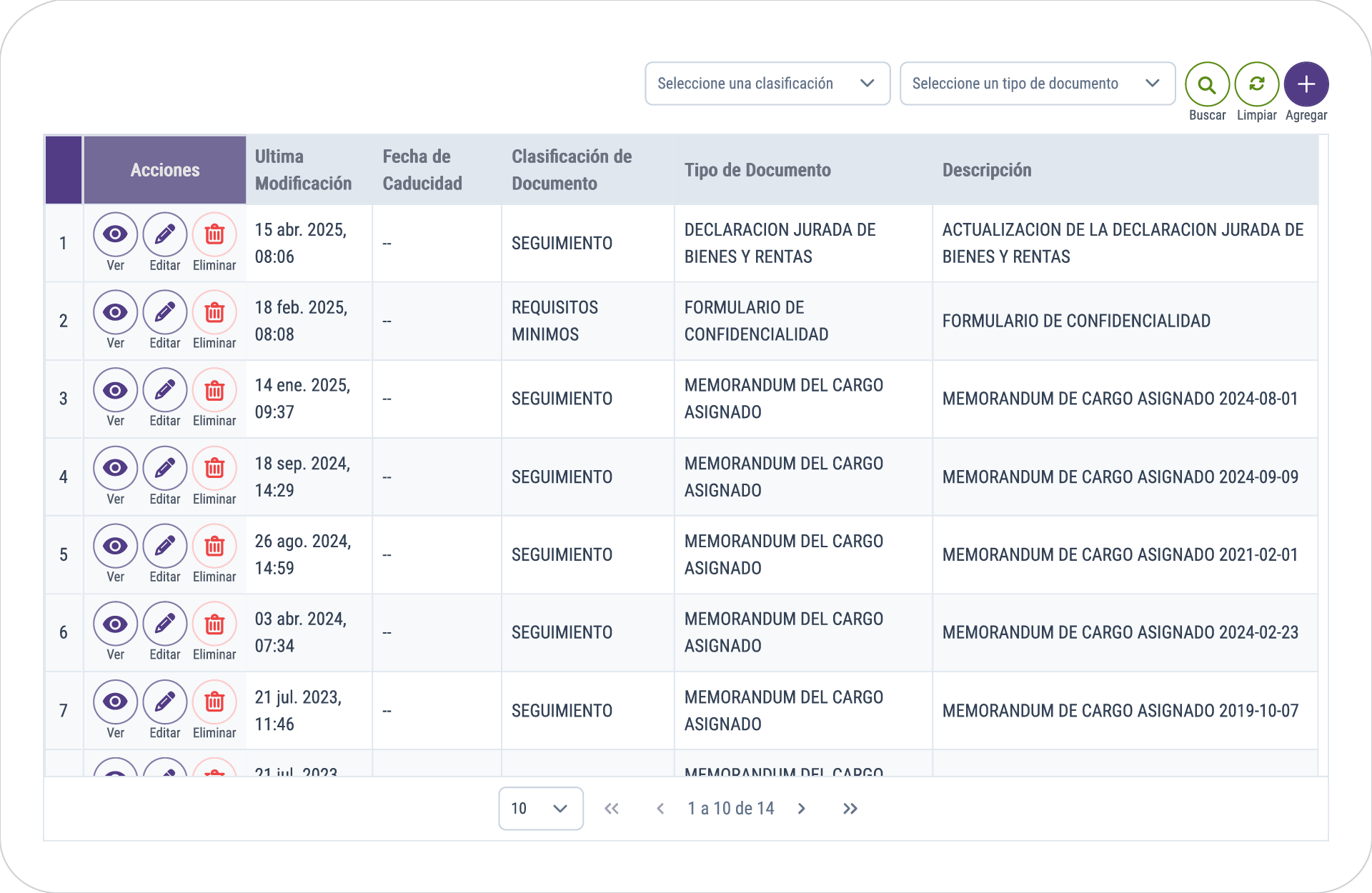Viewport: 1372px width, 893px height.
Task: Edit row 4 memorandum entry
Action: tap(164, 468)
